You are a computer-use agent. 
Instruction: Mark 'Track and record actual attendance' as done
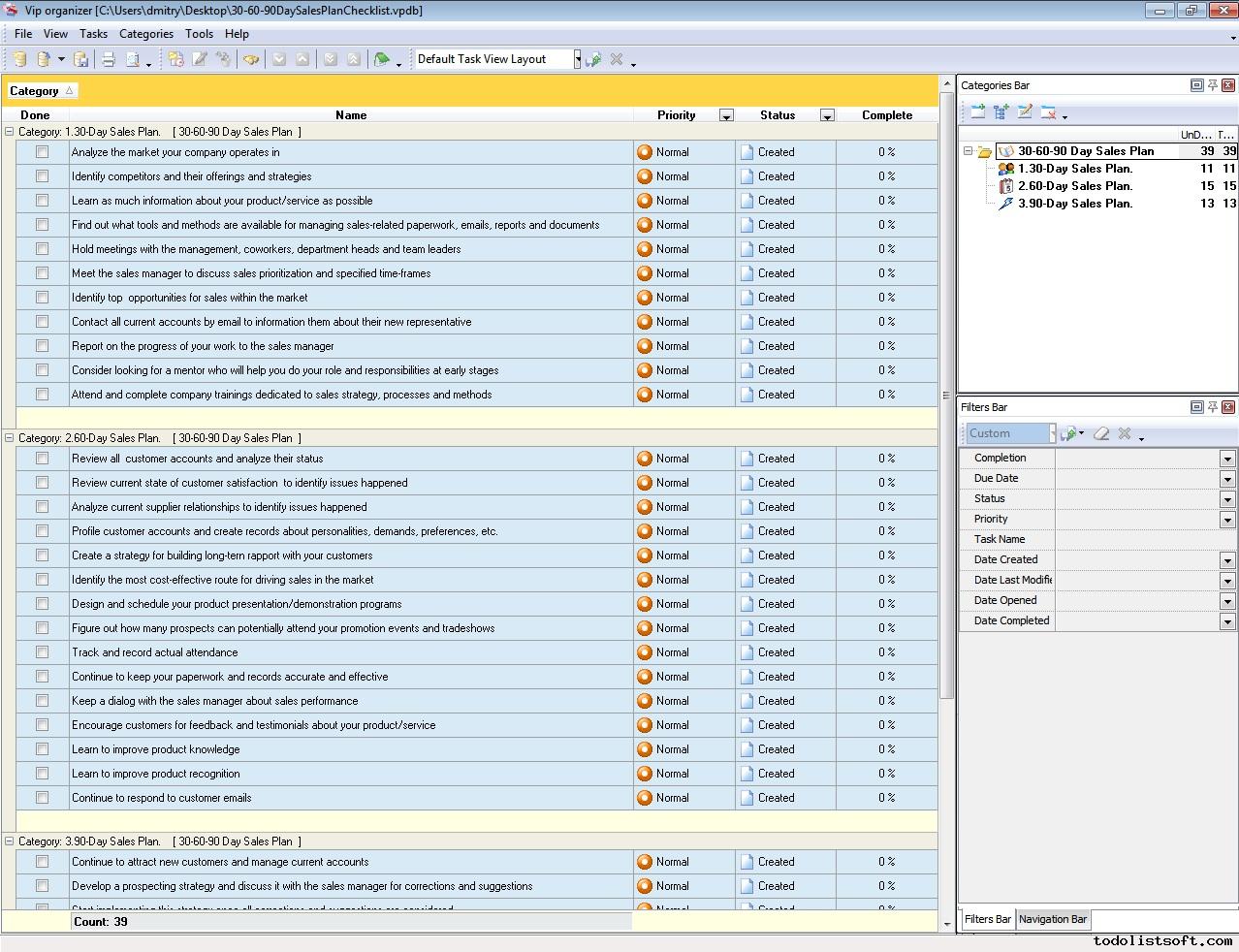point(42,652)
